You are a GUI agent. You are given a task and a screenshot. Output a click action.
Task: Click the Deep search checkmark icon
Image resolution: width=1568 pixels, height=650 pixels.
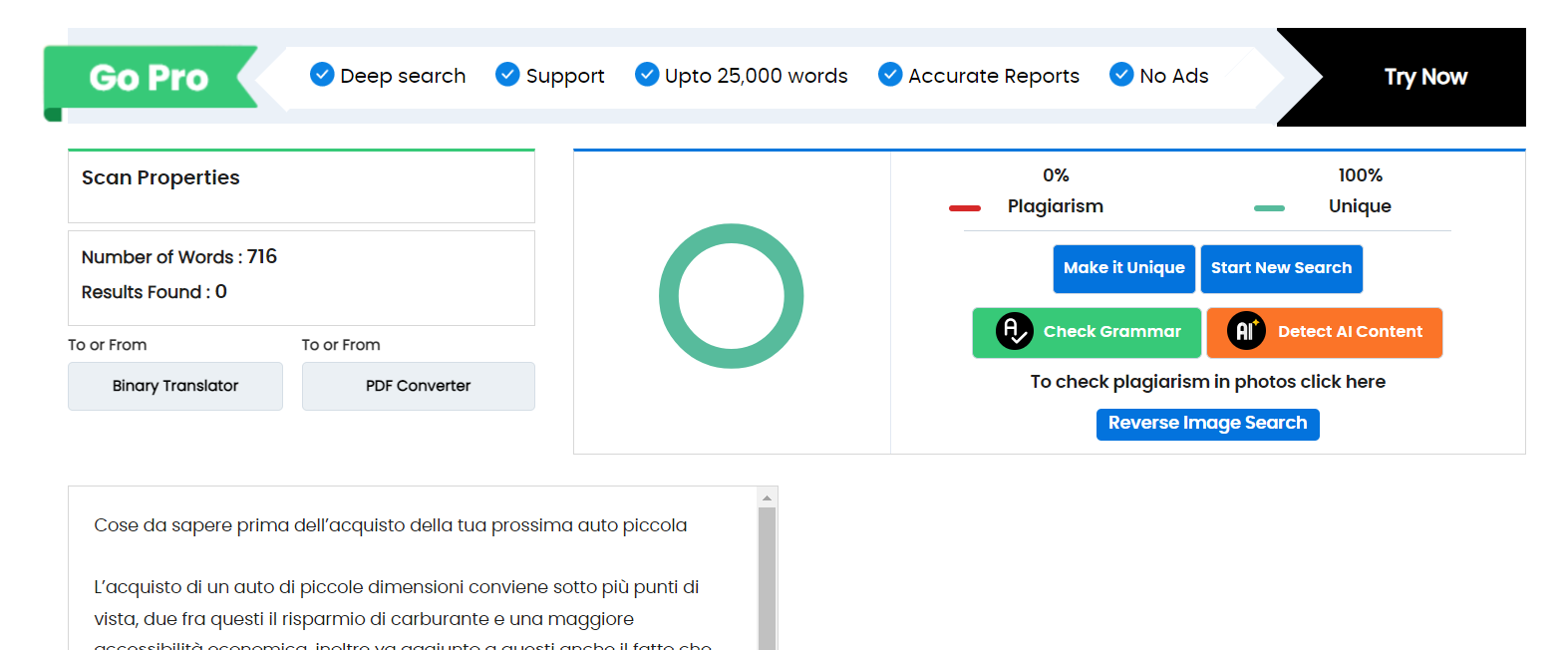pyautogui.click(x=322, y=75)
